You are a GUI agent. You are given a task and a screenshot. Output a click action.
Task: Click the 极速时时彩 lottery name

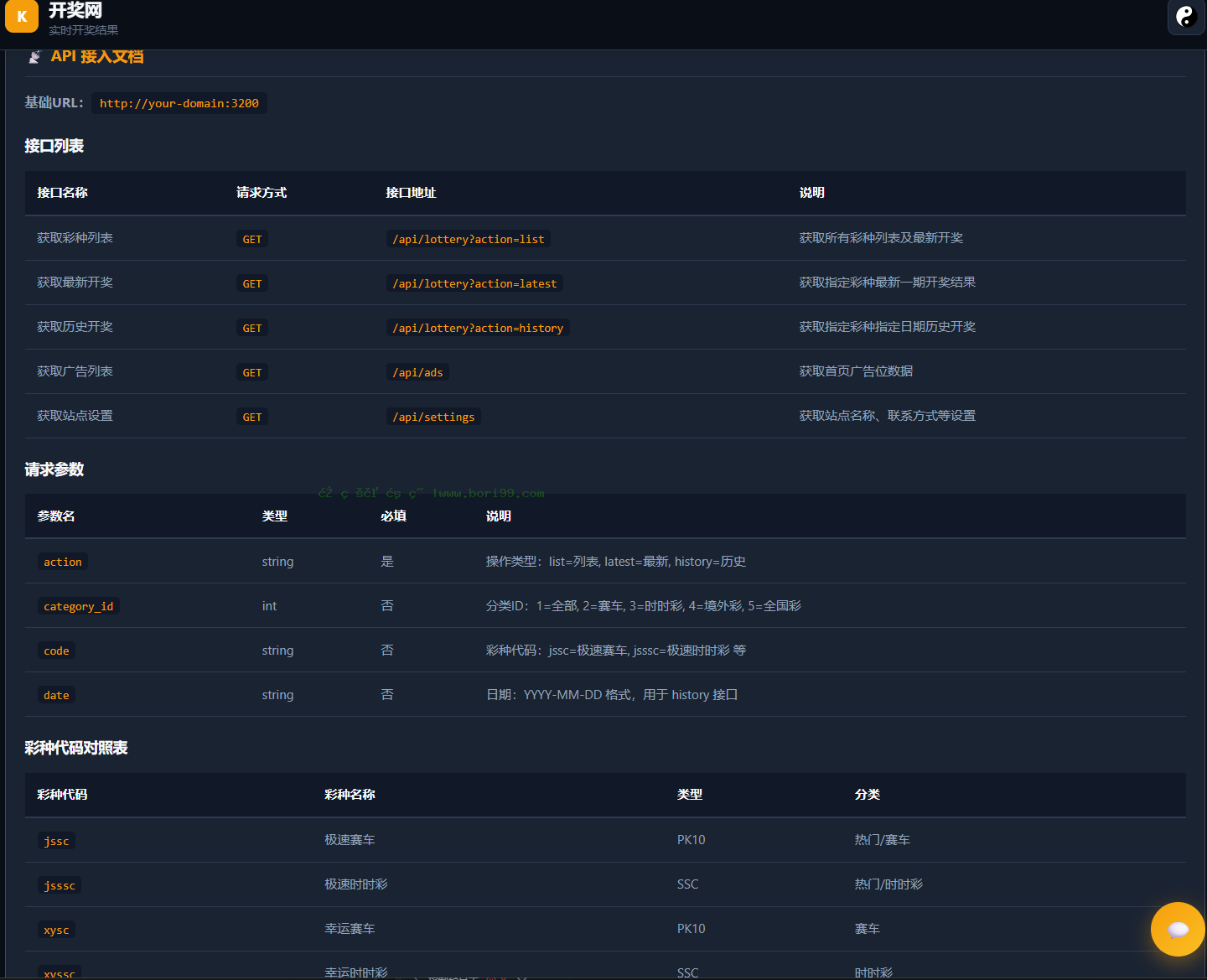tap(356, 884)
